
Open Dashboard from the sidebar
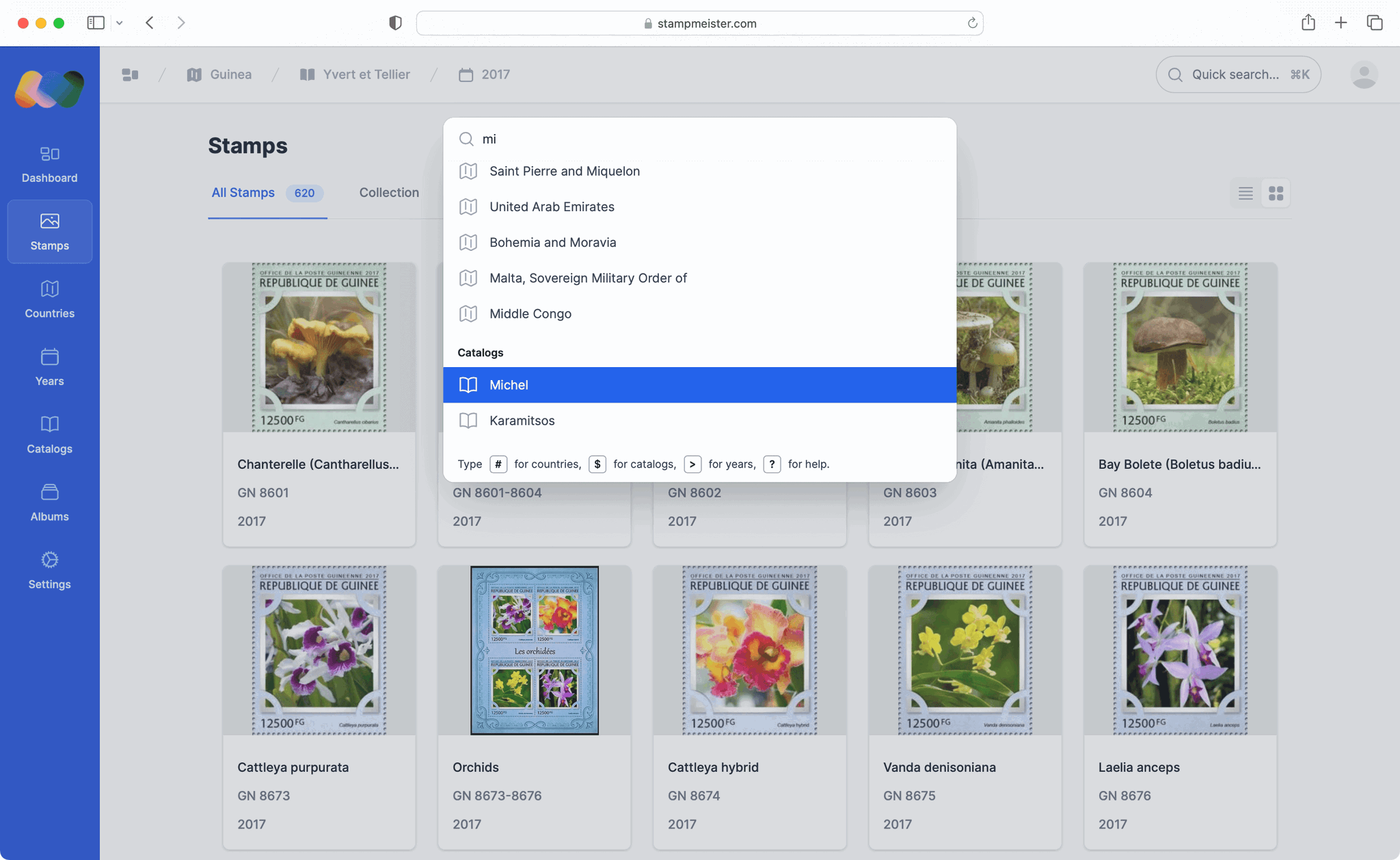click(49, 164)
